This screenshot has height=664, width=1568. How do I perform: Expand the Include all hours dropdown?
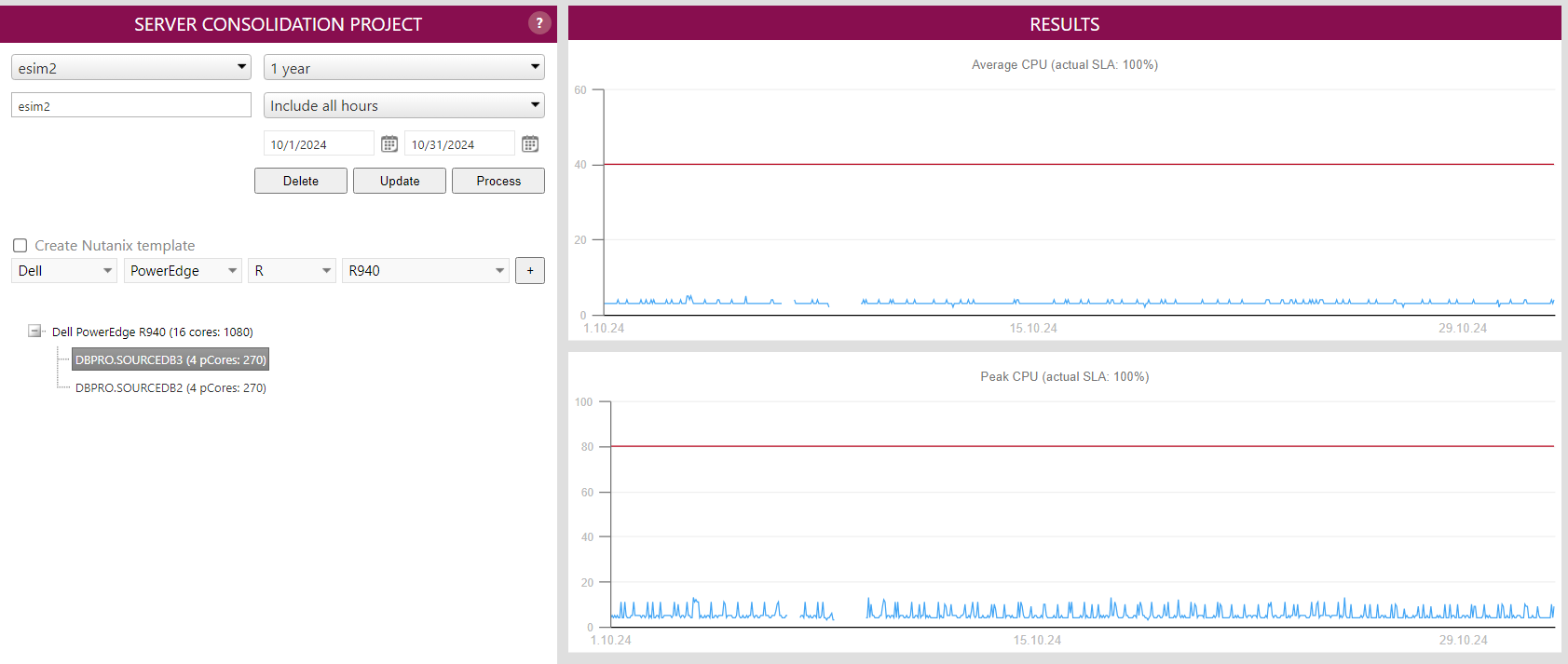403,106
